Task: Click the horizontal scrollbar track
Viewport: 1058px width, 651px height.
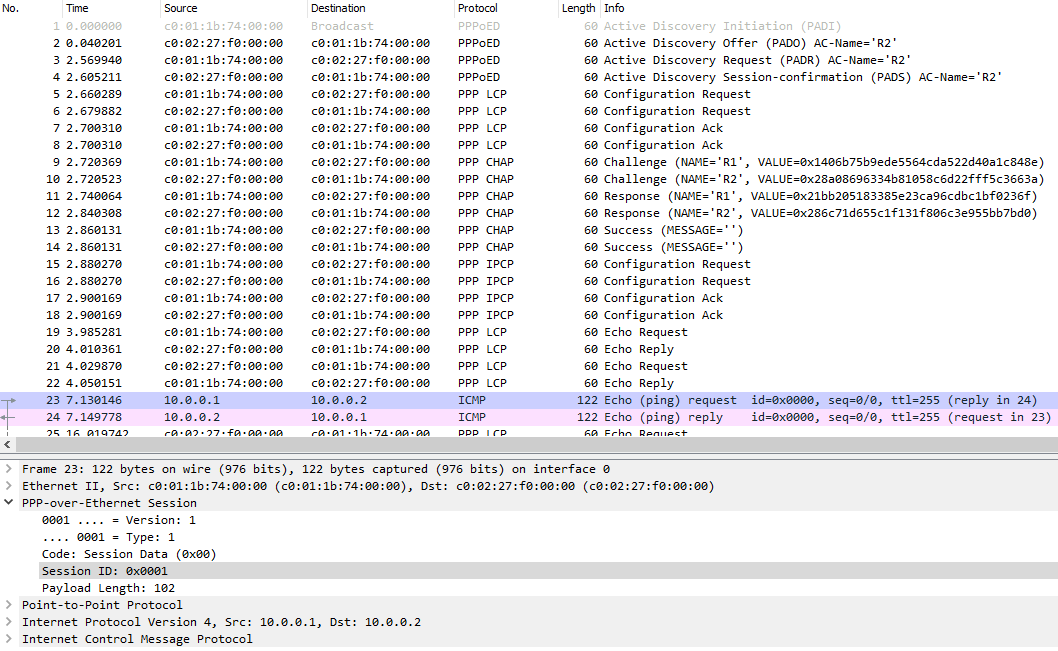Action: [x=536, y=445]
